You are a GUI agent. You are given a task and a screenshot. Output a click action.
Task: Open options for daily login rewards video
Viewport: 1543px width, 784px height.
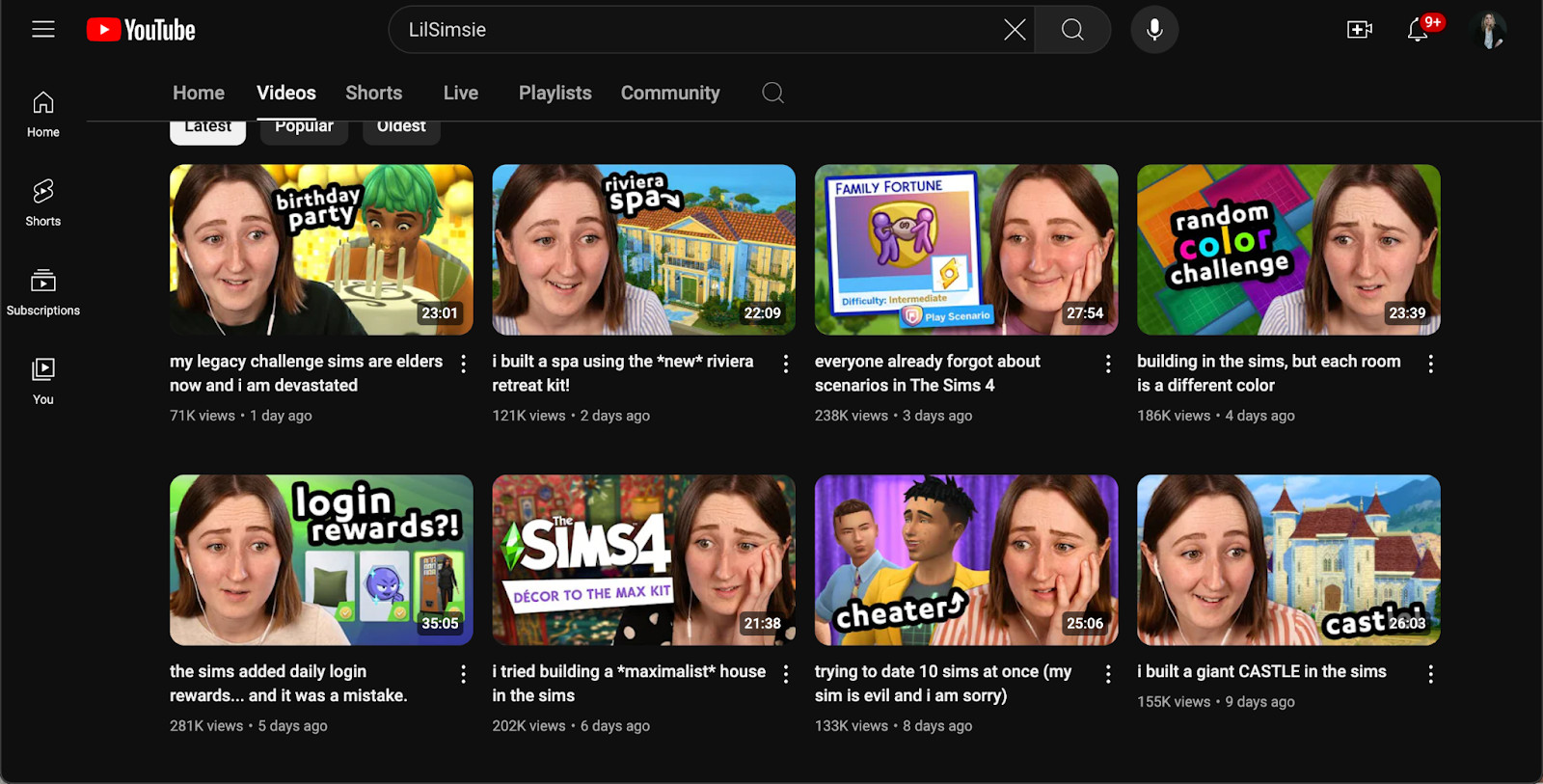click(464, 674)
